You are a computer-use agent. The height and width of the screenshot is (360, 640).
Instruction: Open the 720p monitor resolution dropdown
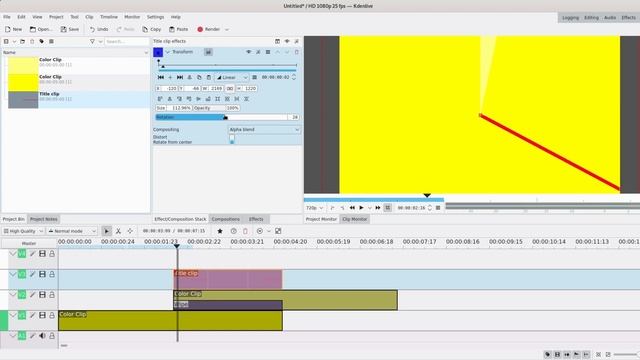(x=314, y=208)
